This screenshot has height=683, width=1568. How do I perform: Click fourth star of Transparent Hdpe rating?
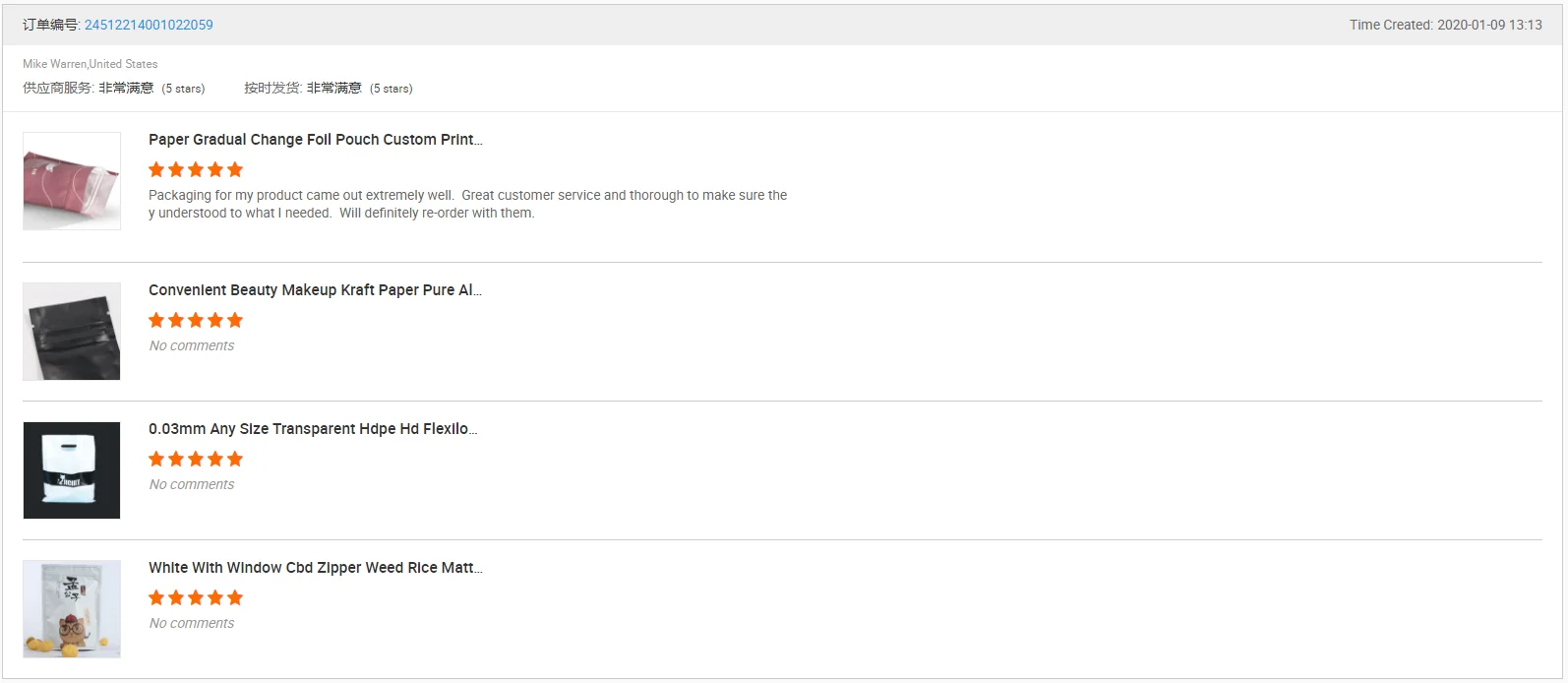pyautogui.click(x=215, y=459)
